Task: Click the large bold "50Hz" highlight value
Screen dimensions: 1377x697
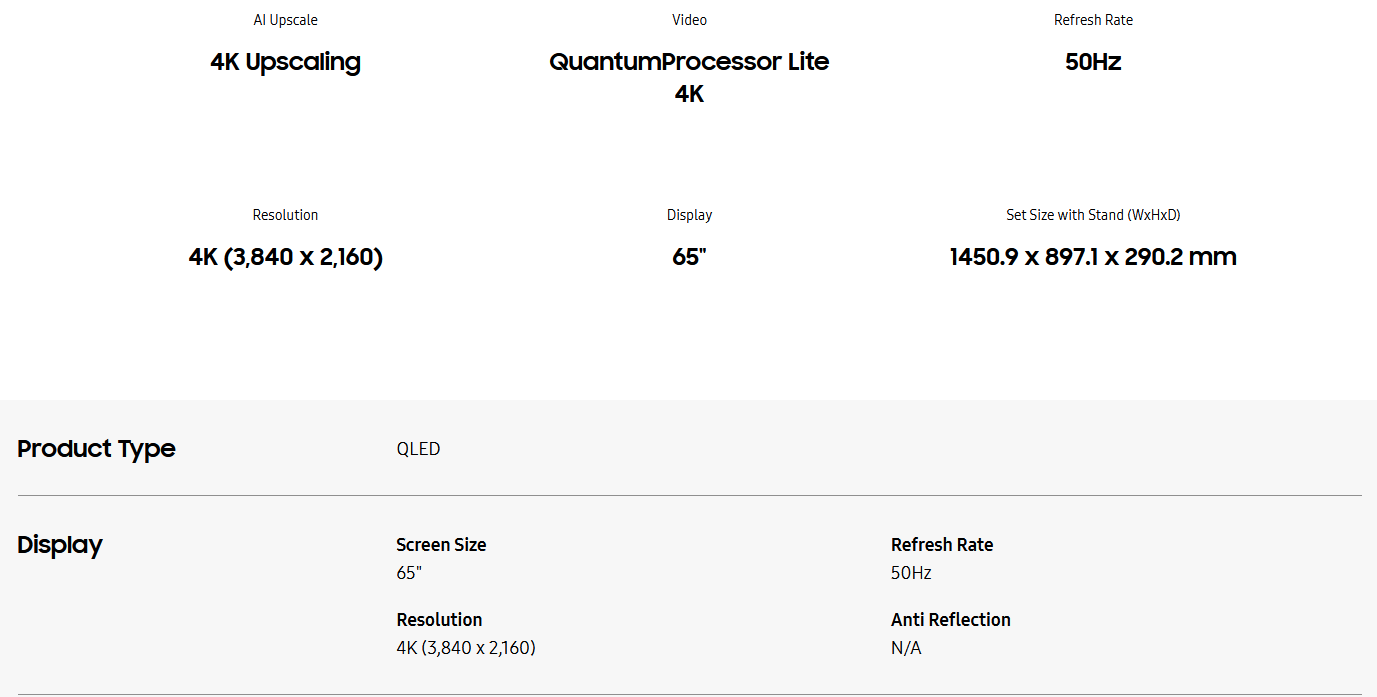Action: [x=1093, y=62]
